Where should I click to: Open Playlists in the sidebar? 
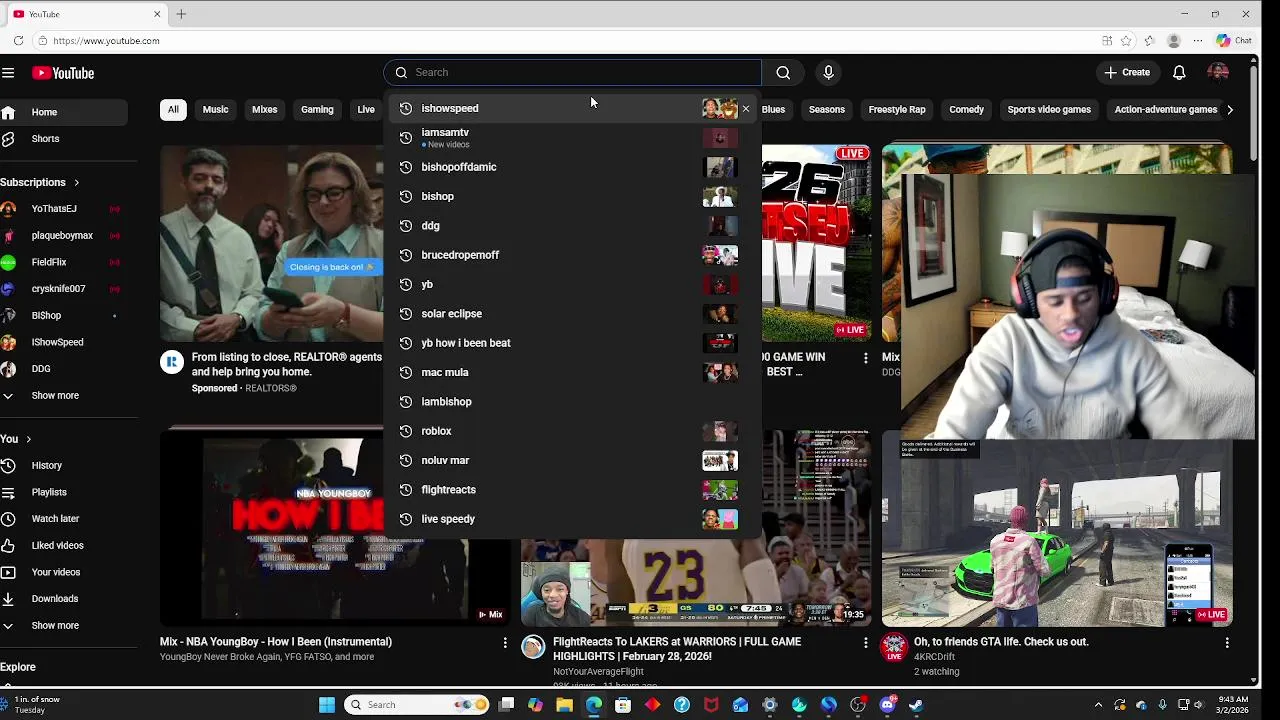coord(49,492)
